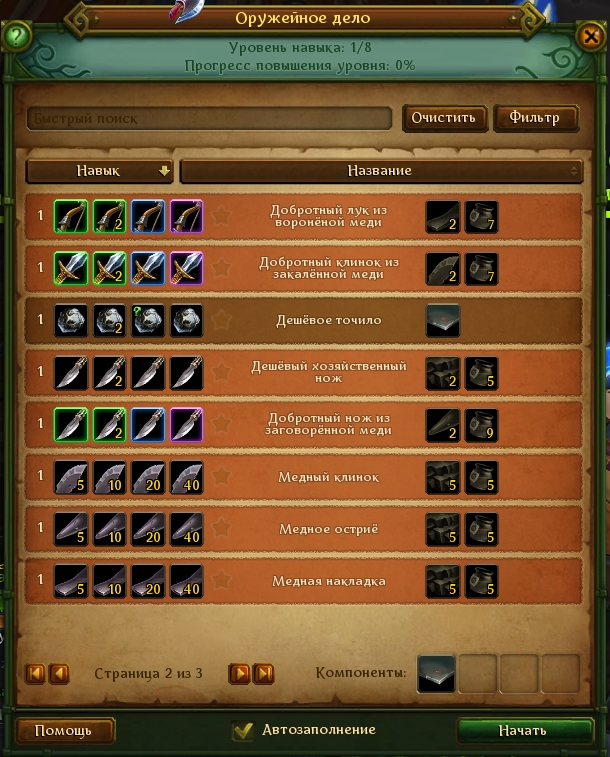The image size is (610, 757).
Task: Open the question mark help icon
Action: point(16,36)
